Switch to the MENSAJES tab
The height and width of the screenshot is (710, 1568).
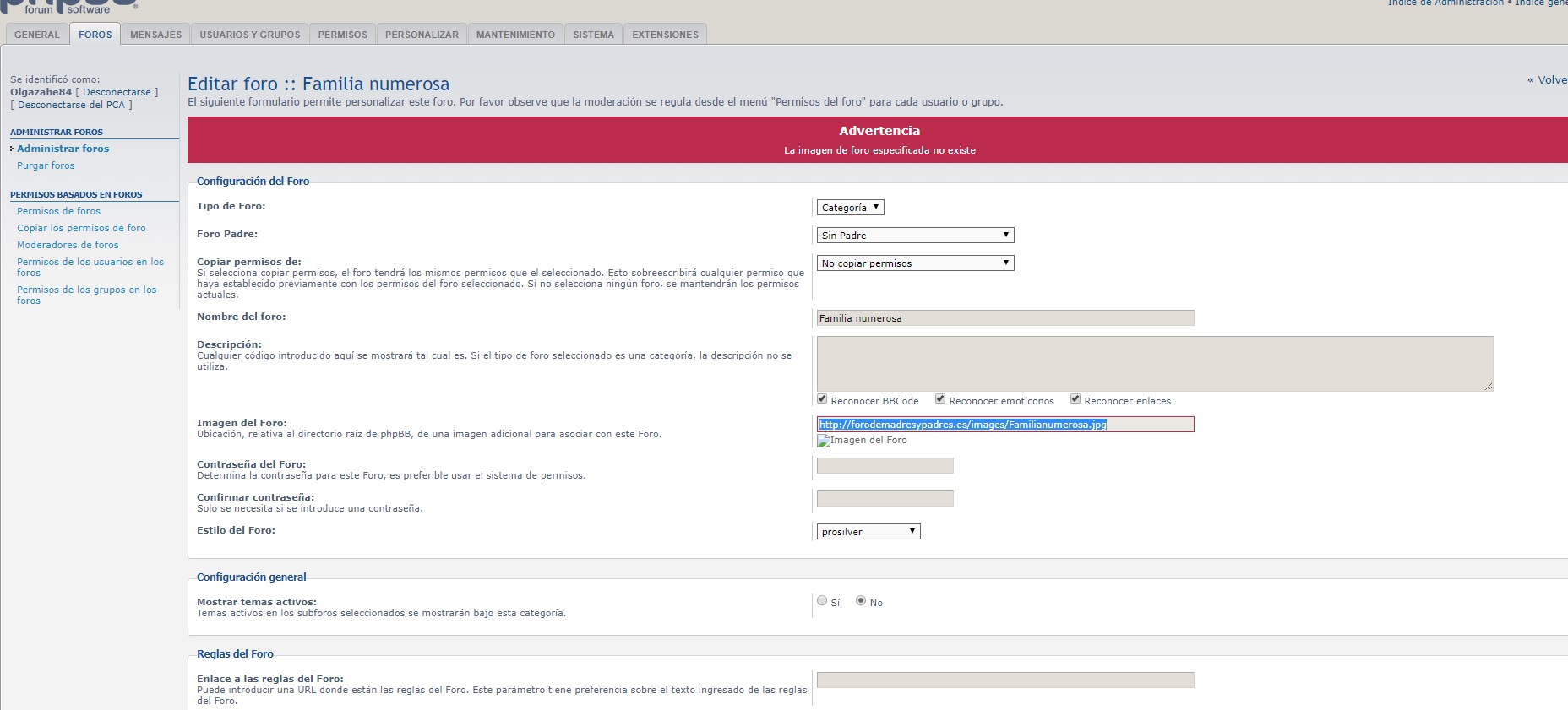pos(155,35)
